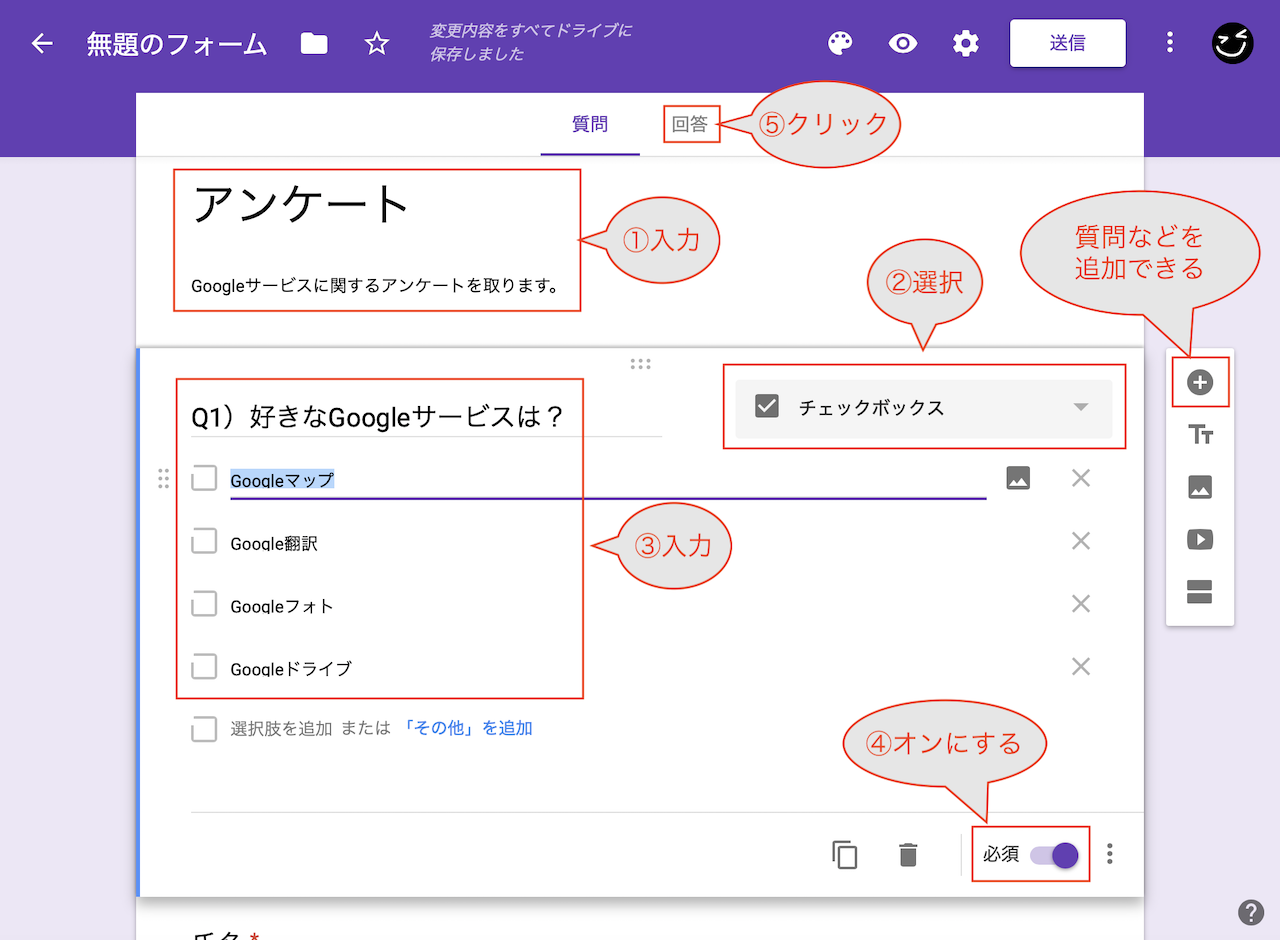The image size is (1280, 940).
Task: Switch to the 質問 tab
Action: 590,125
